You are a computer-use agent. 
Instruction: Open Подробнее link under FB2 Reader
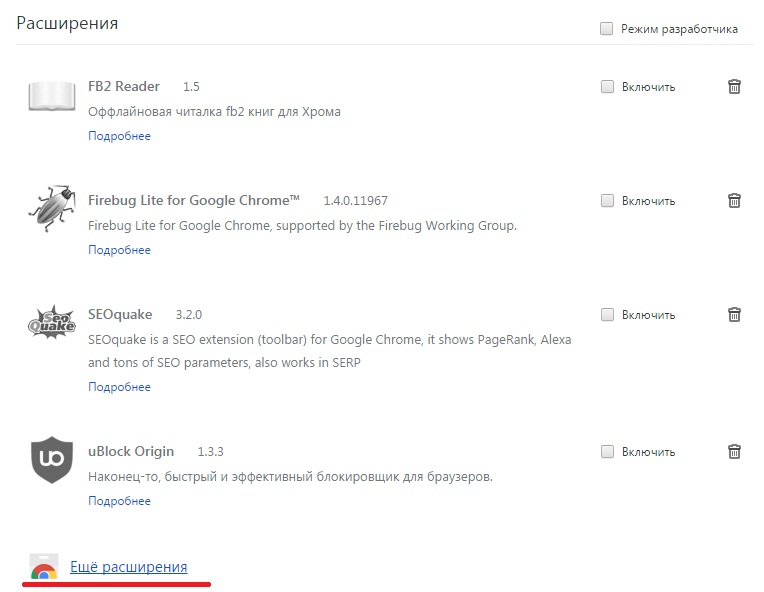coord(119,136)
